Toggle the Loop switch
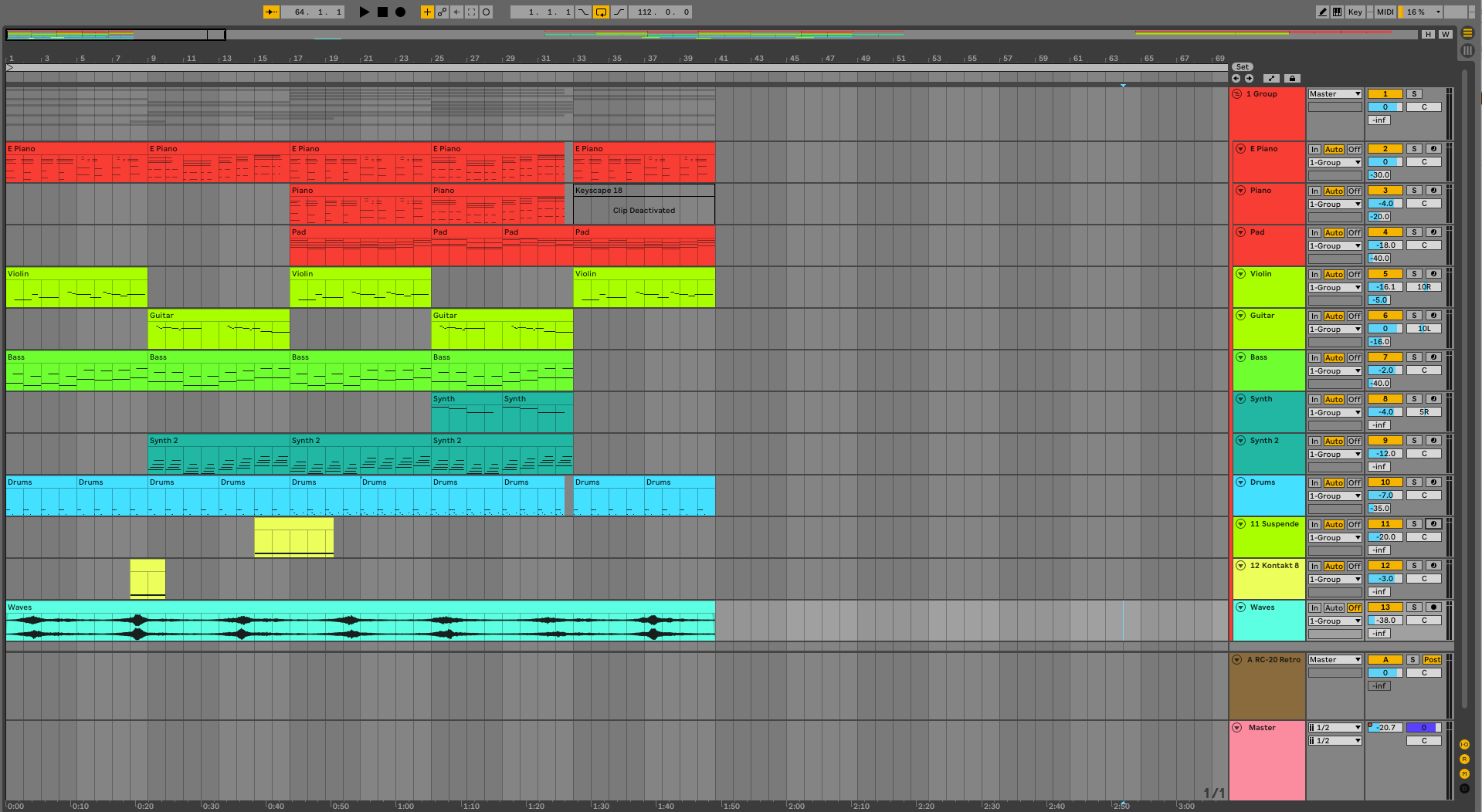The image size is (1482, 812). point(601,12)
